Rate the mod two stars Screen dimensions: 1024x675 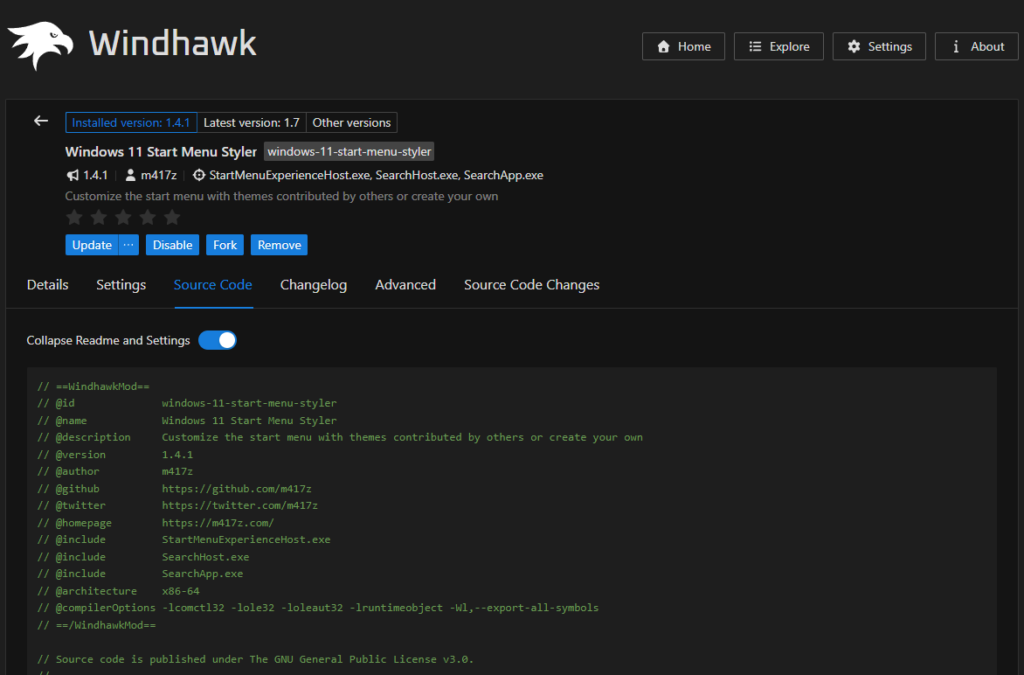(x=99, y=217)
